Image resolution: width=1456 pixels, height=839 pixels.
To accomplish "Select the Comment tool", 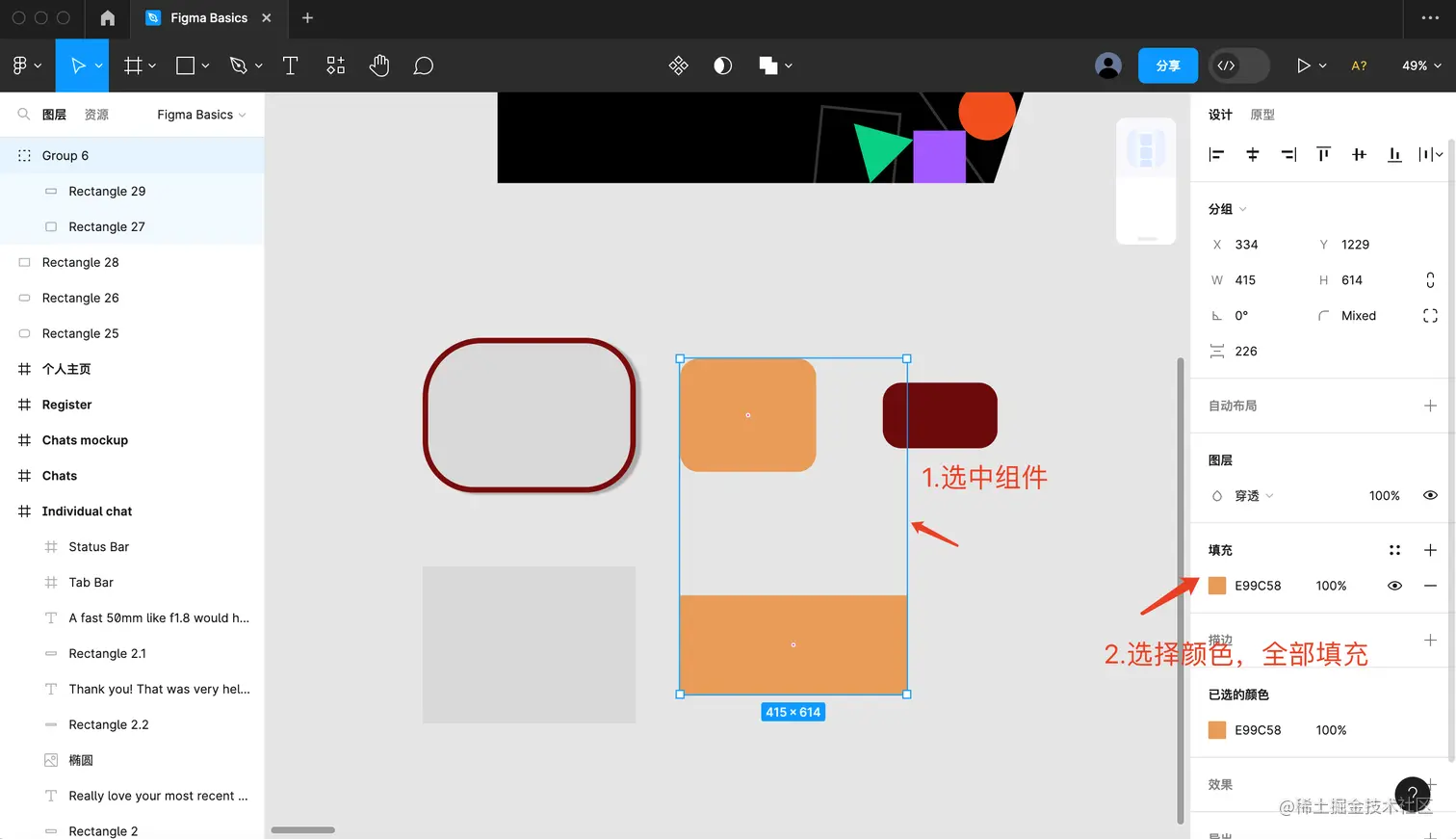I will 424,66.
